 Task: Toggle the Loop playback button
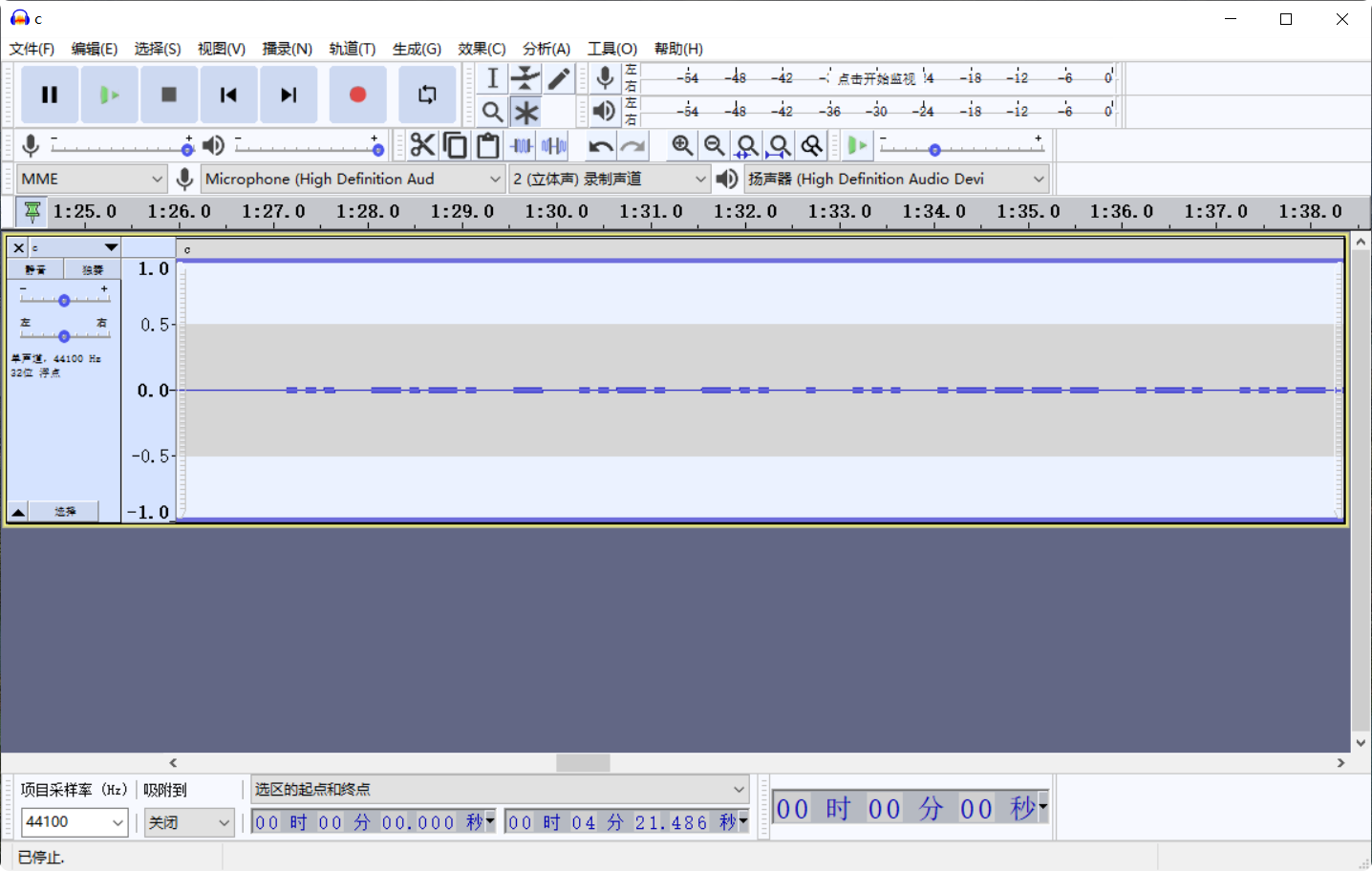point(427,95)
